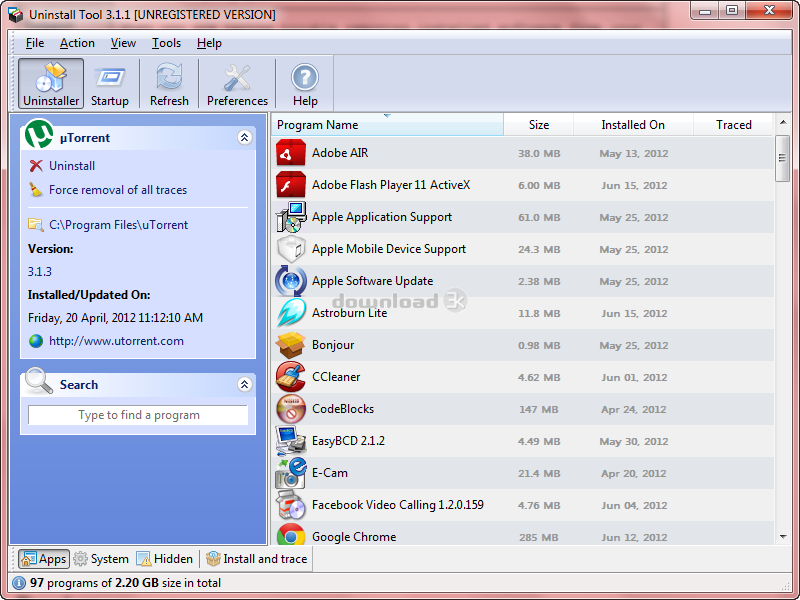Select the EasyBCD 2.1.2 row name
The width and height of the screenshot is (800, 600).
click(x=348, y=441)
